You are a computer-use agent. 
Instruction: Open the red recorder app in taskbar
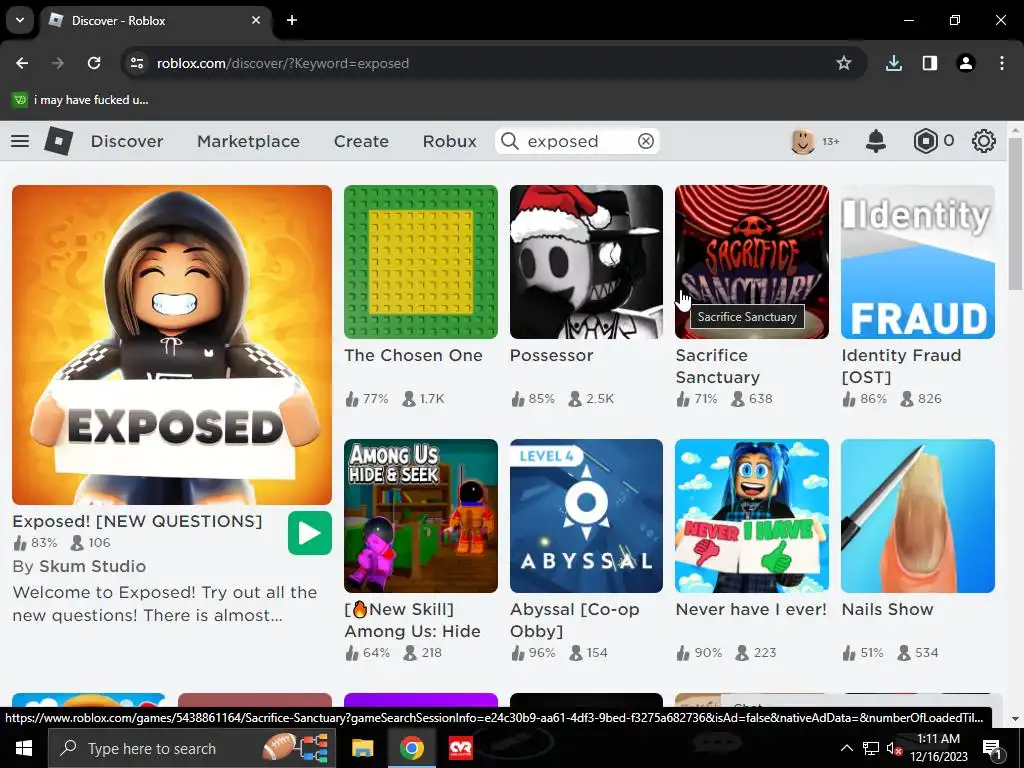coord(461,748)
